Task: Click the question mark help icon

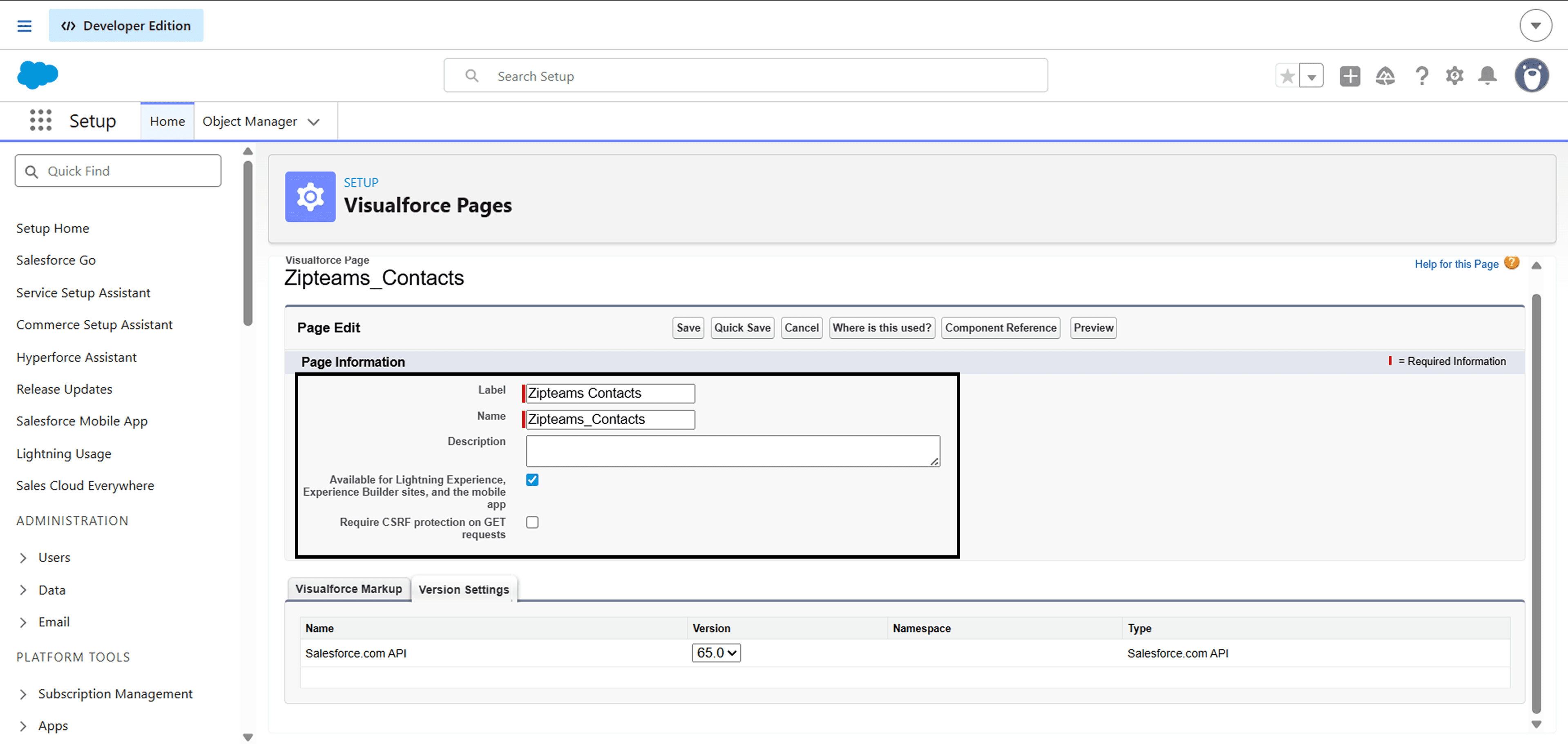Action: [1421, 76]
